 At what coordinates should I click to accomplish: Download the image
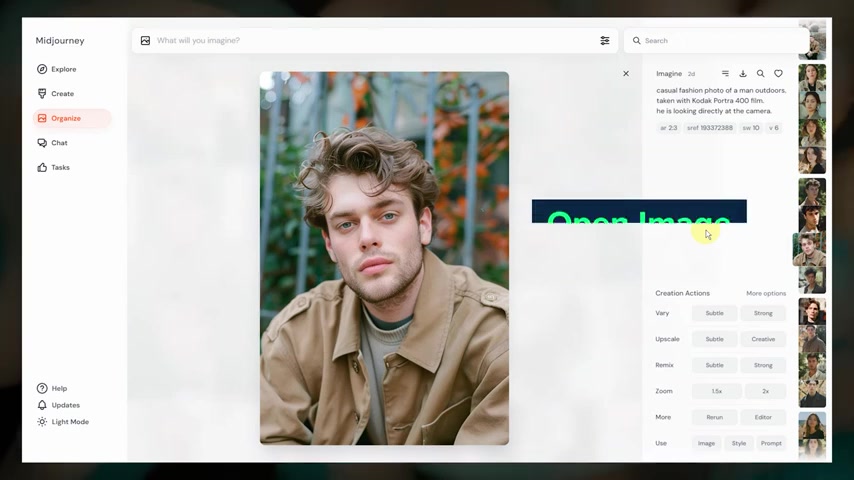point(743,74)
